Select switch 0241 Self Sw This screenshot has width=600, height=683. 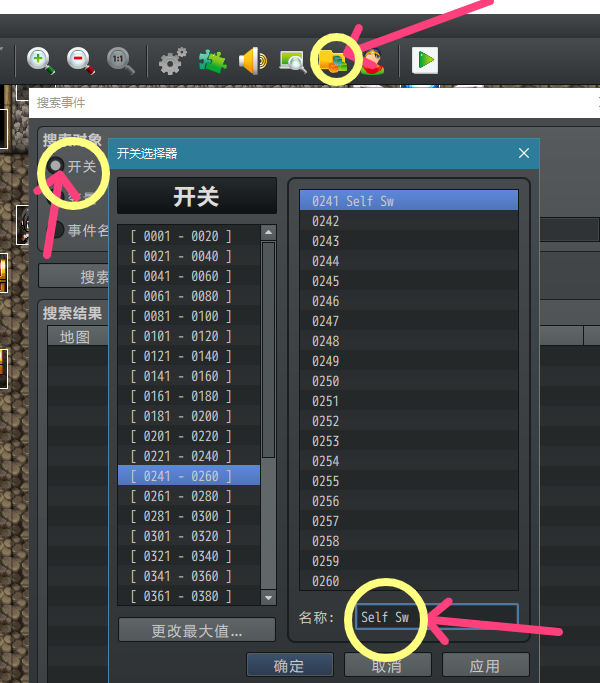409,200
